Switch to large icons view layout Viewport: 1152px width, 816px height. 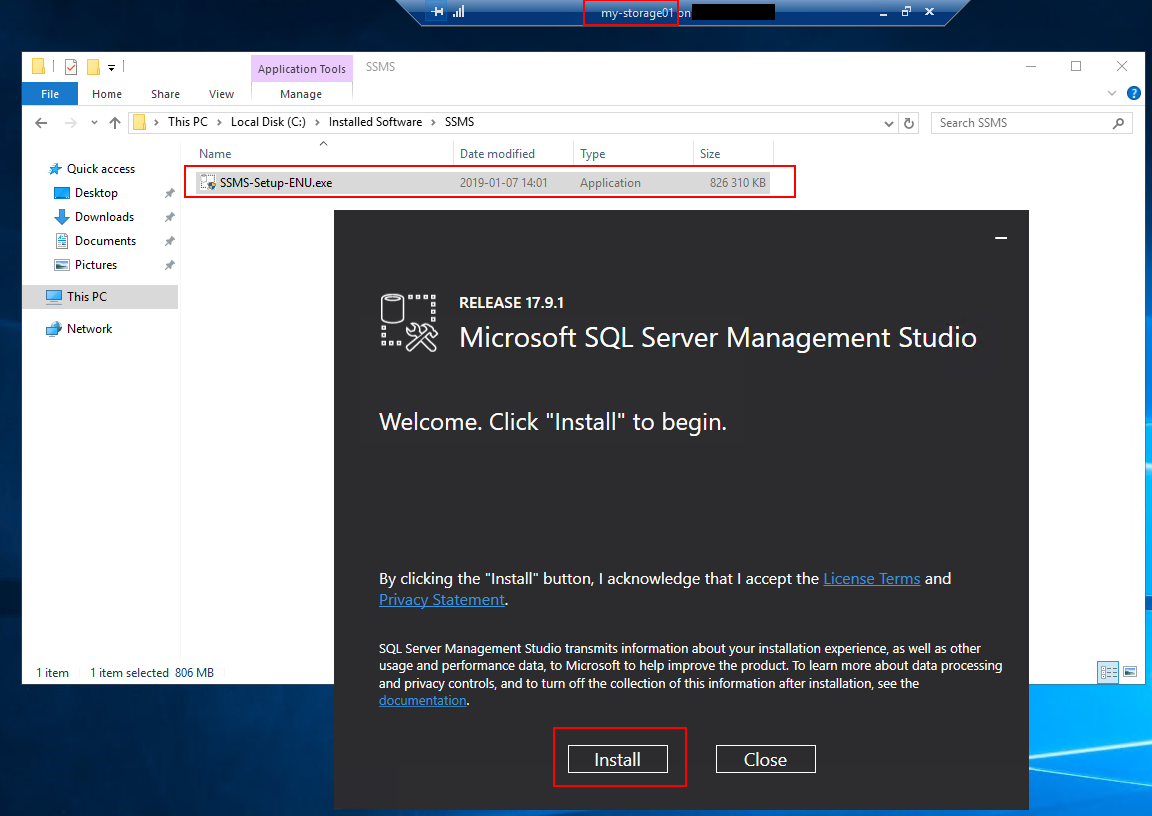point(1130,671)
